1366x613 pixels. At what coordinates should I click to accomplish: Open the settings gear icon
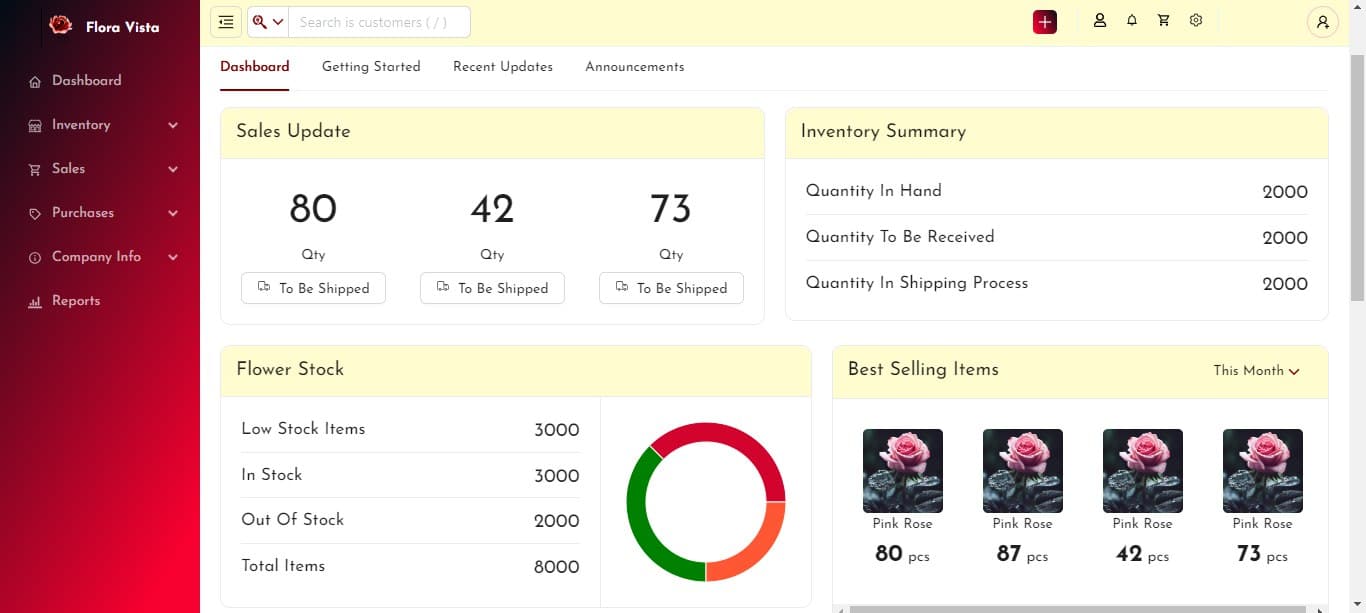point(1196,21)
